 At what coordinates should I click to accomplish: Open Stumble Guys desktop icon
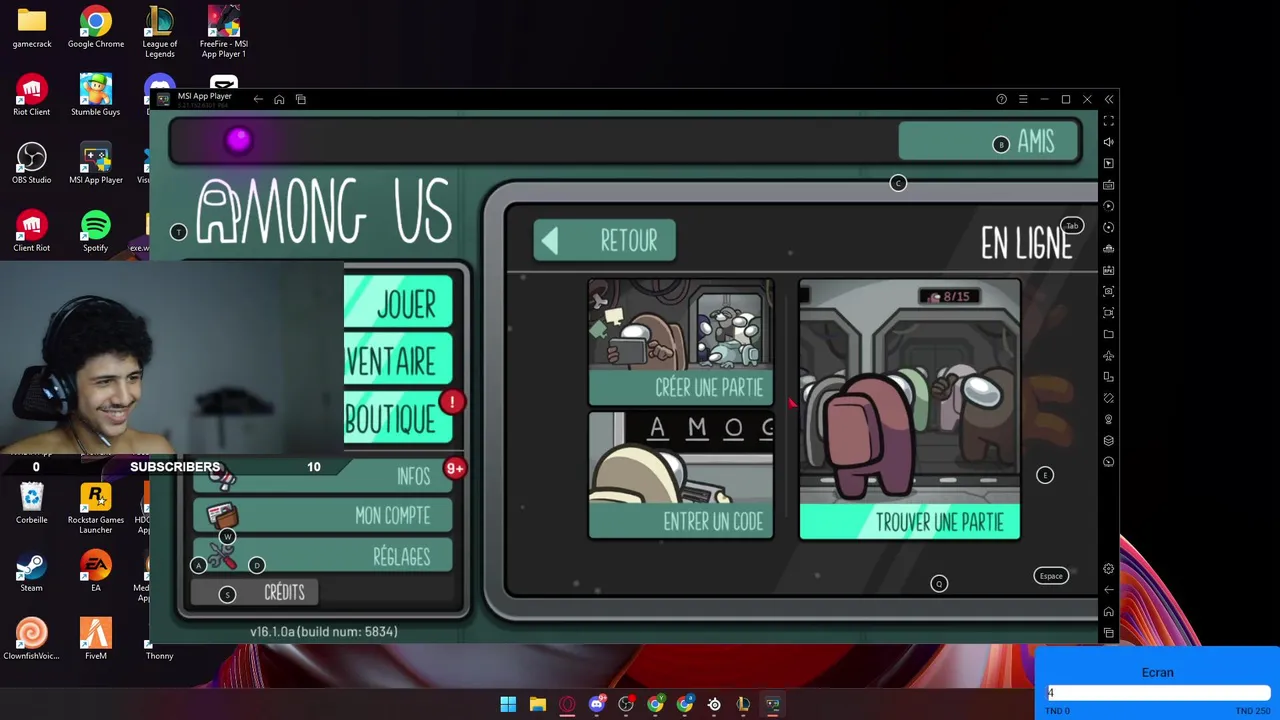coord(96,96)
